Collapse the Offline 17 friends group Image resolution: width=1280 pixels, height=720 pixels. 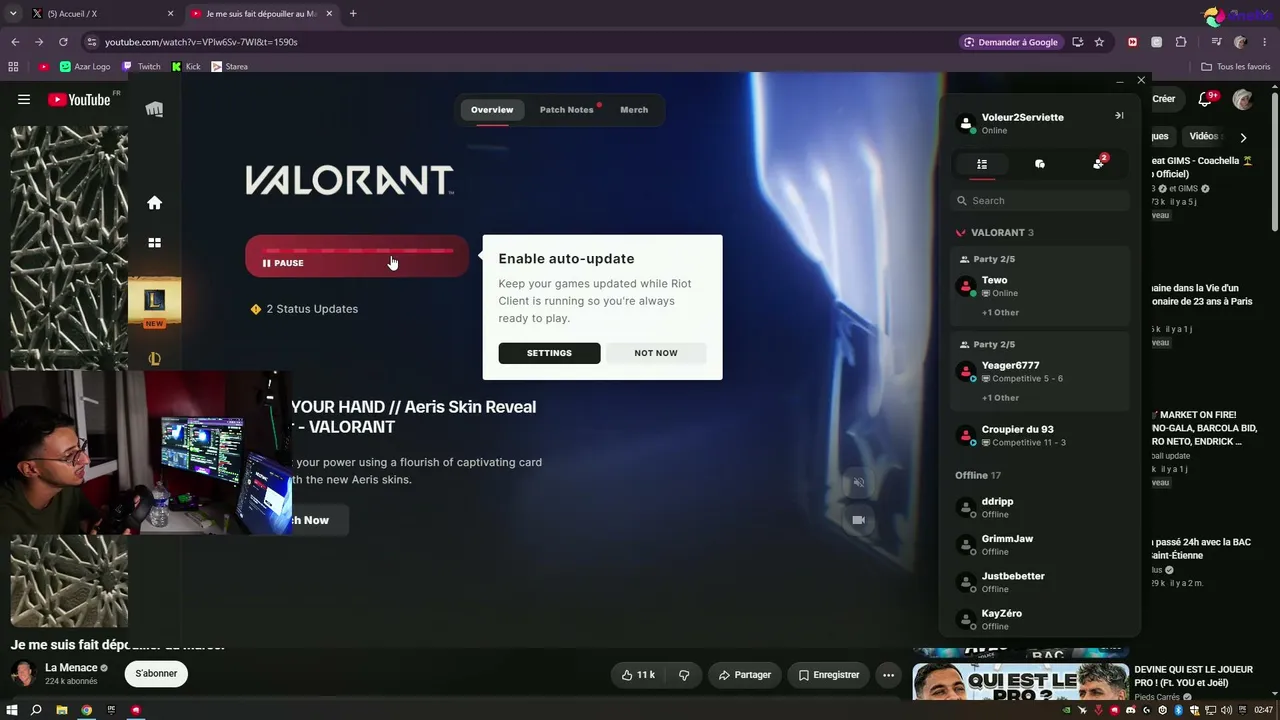click(x=978, y=475)
